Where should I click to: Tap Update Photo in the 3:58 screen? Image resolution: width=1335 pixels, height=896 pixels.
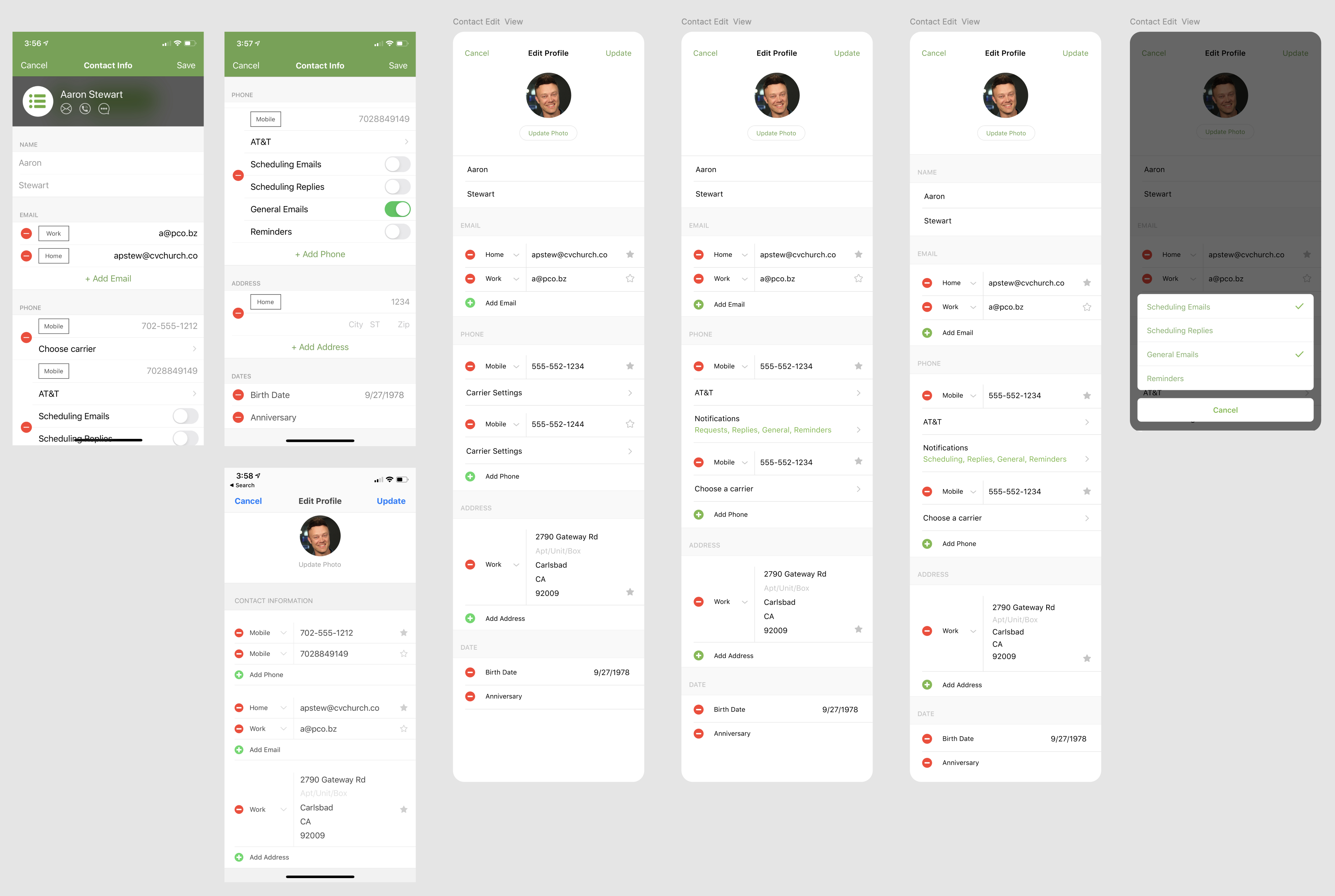319,565
